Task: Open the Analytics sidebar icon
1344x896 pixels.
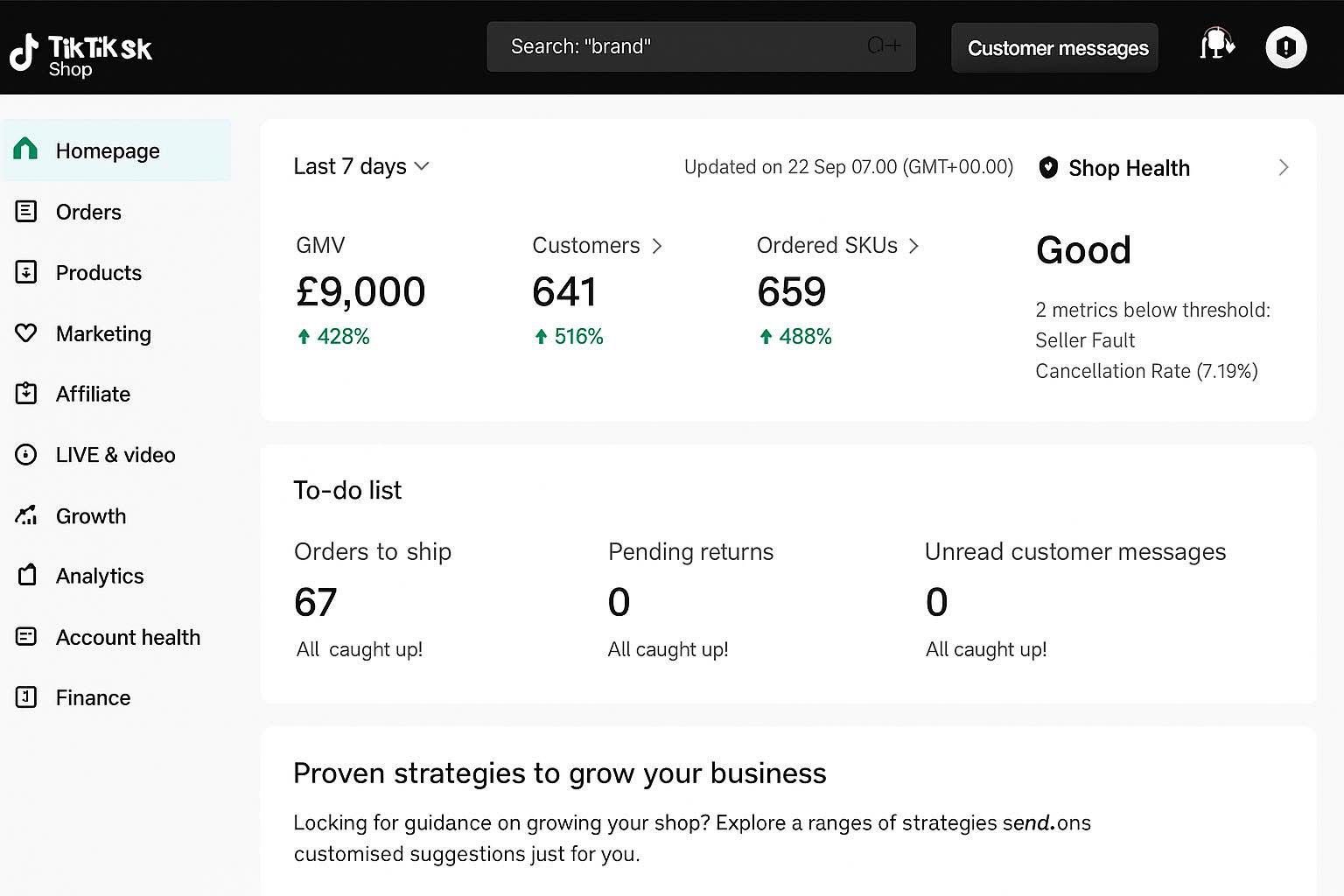Action: point(26,576)
